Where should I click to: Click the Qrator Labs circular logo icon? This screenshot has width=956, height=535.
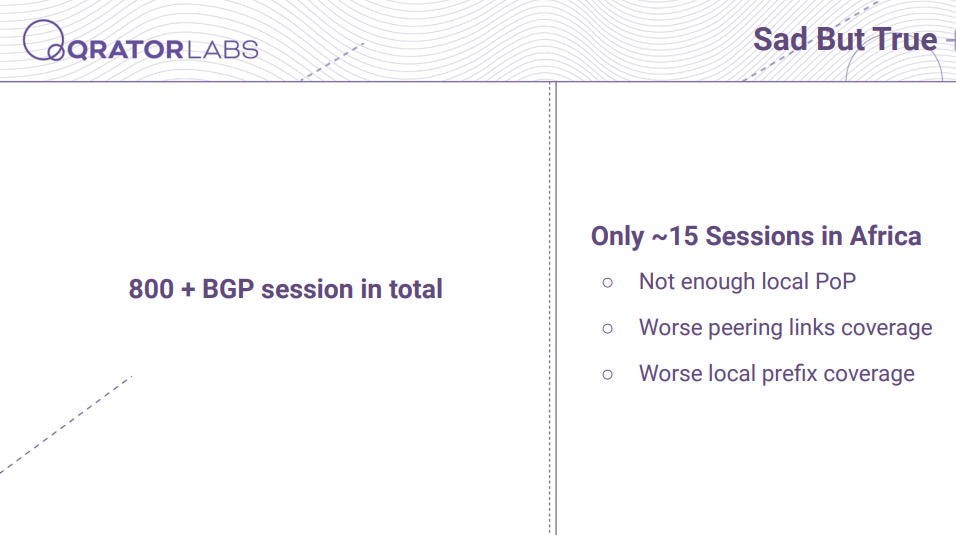coord(44,40)
